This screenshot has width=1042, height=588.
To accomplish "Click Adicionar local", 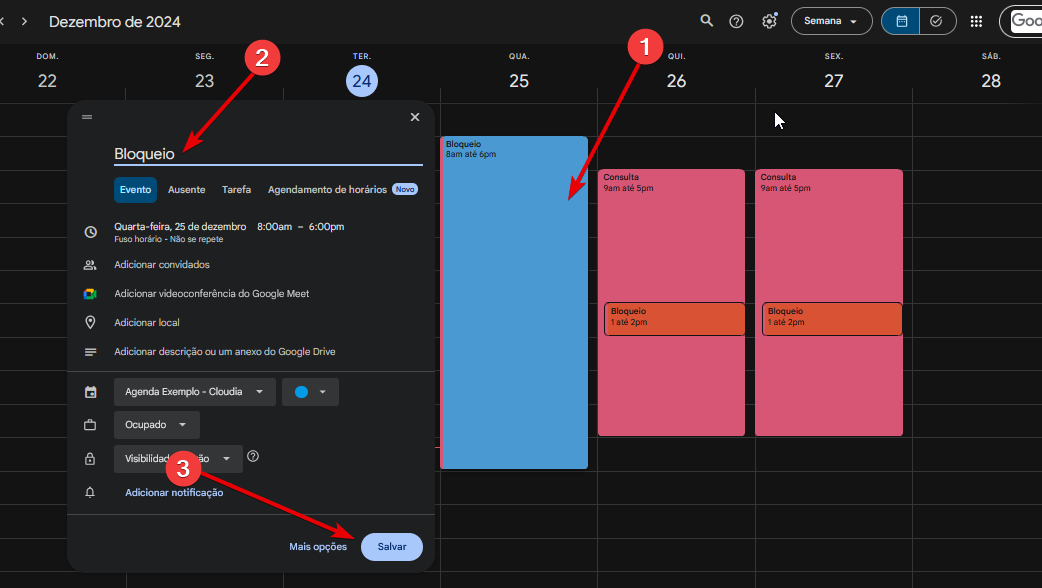I will pos(147,322).
